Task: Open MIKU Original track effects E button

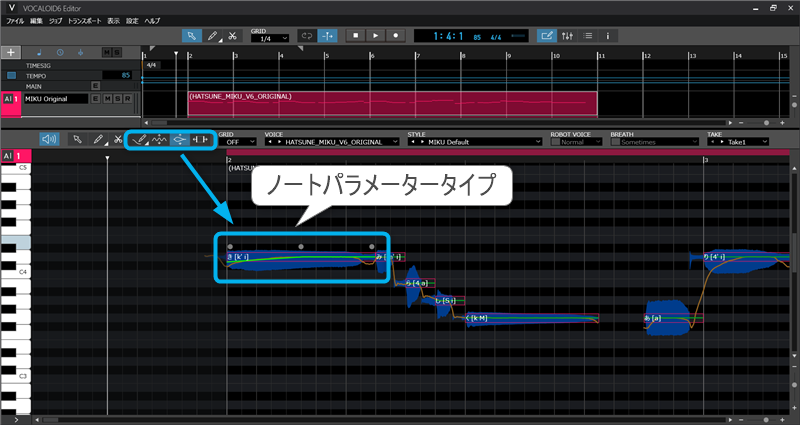Action: (x=95, y=98)
